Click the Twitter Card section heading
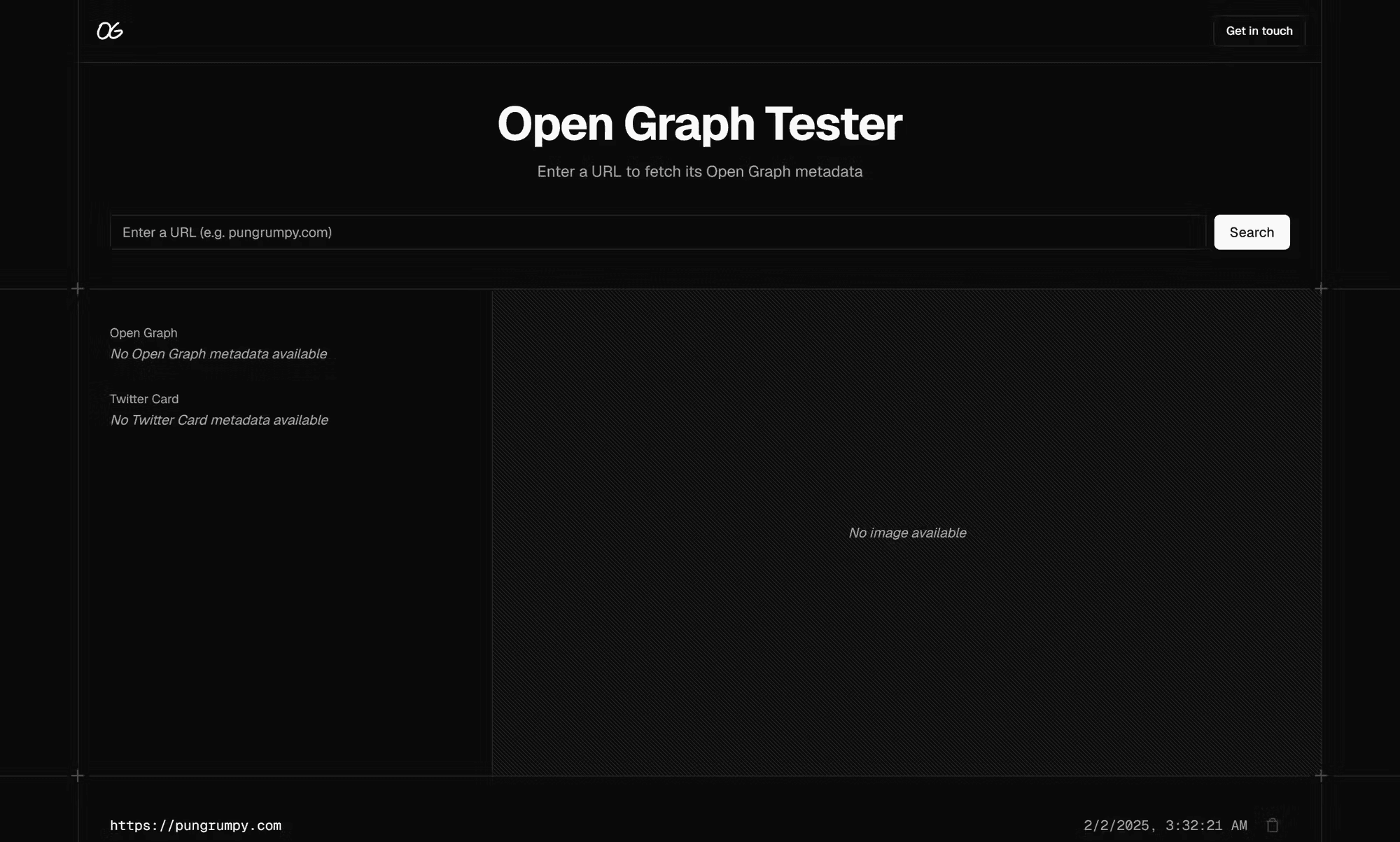The height and width of the screenshot is (842, 1400). 144,399
